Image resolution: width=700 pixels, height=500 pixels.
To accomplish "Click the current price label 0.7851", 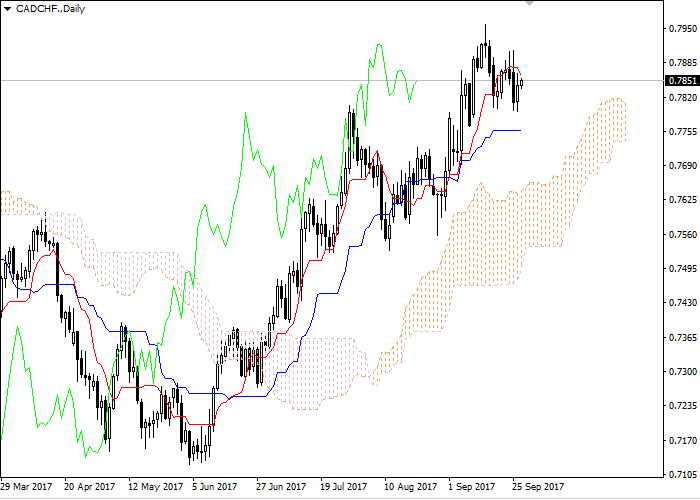I will [682, 81].
